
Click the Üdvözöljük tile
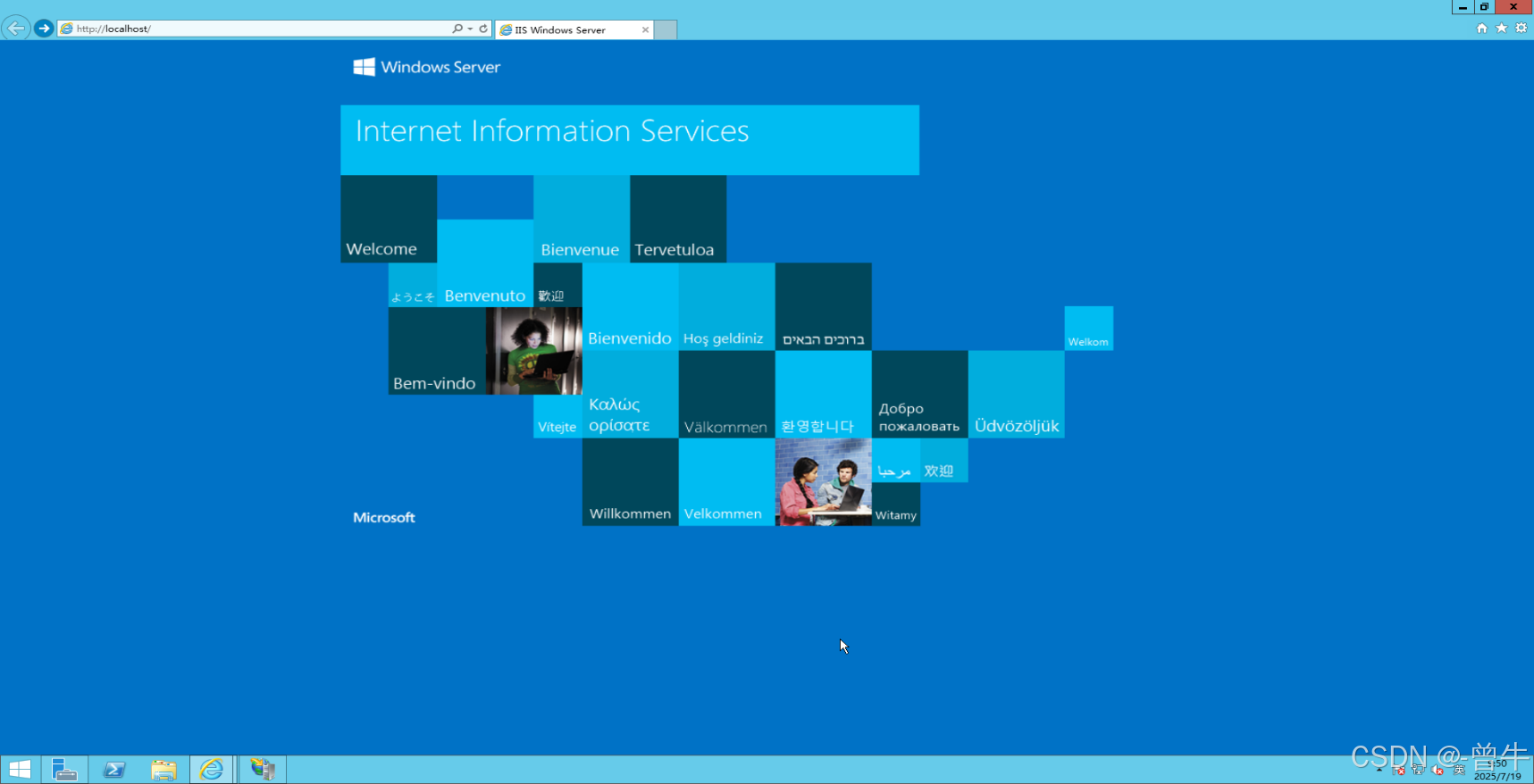(x=1017, y=394)
